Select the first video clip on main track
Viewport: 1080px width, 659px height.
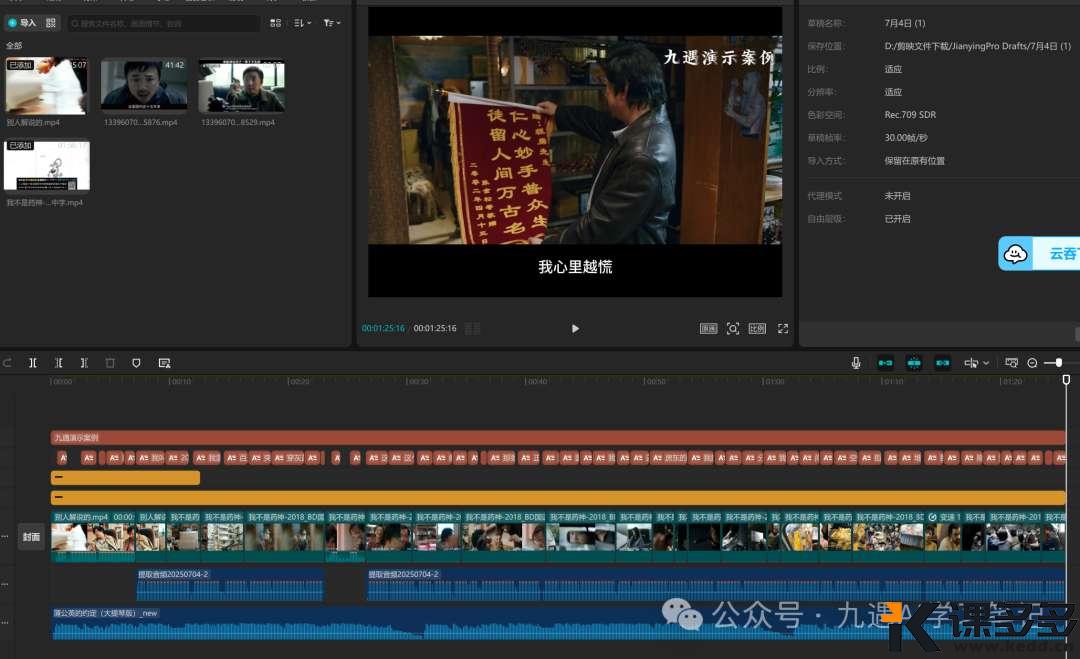93,536
